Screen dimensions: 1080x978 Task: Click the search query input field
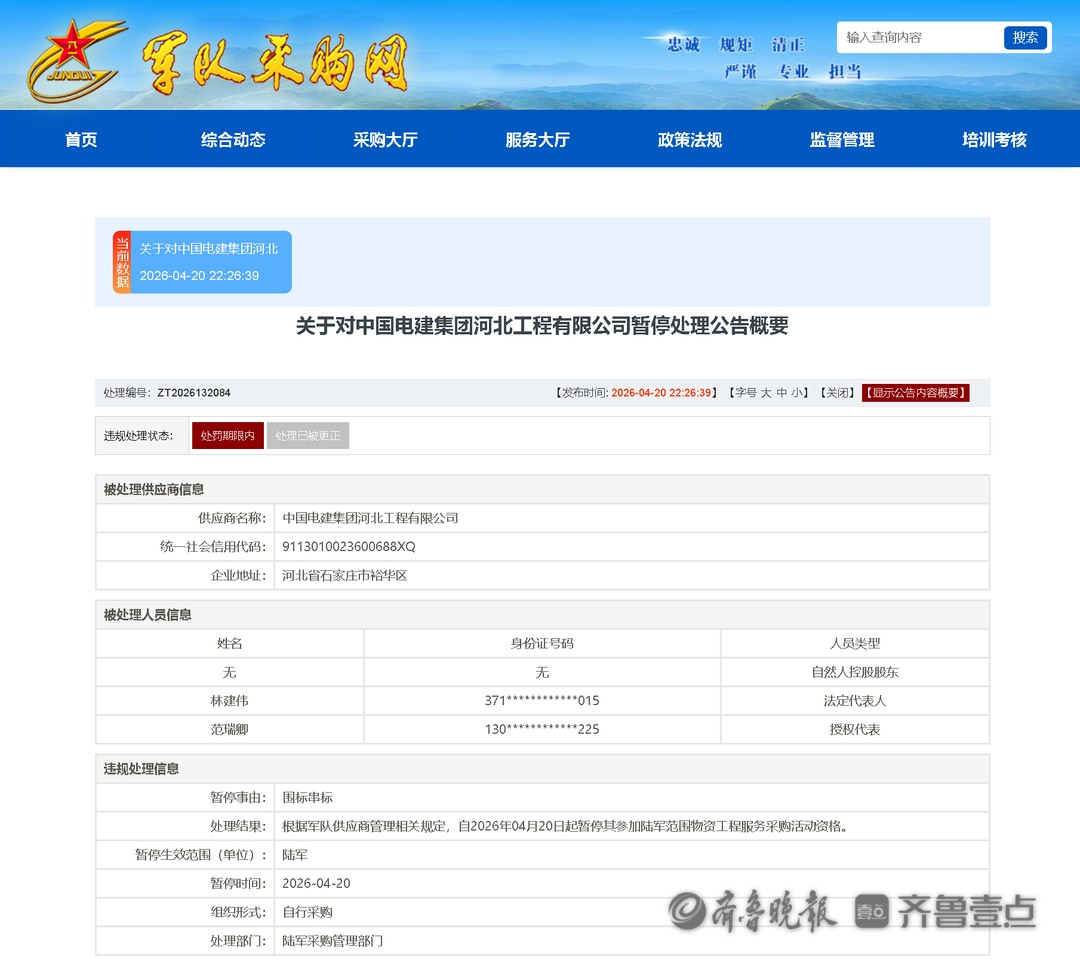tap(920, 38)
